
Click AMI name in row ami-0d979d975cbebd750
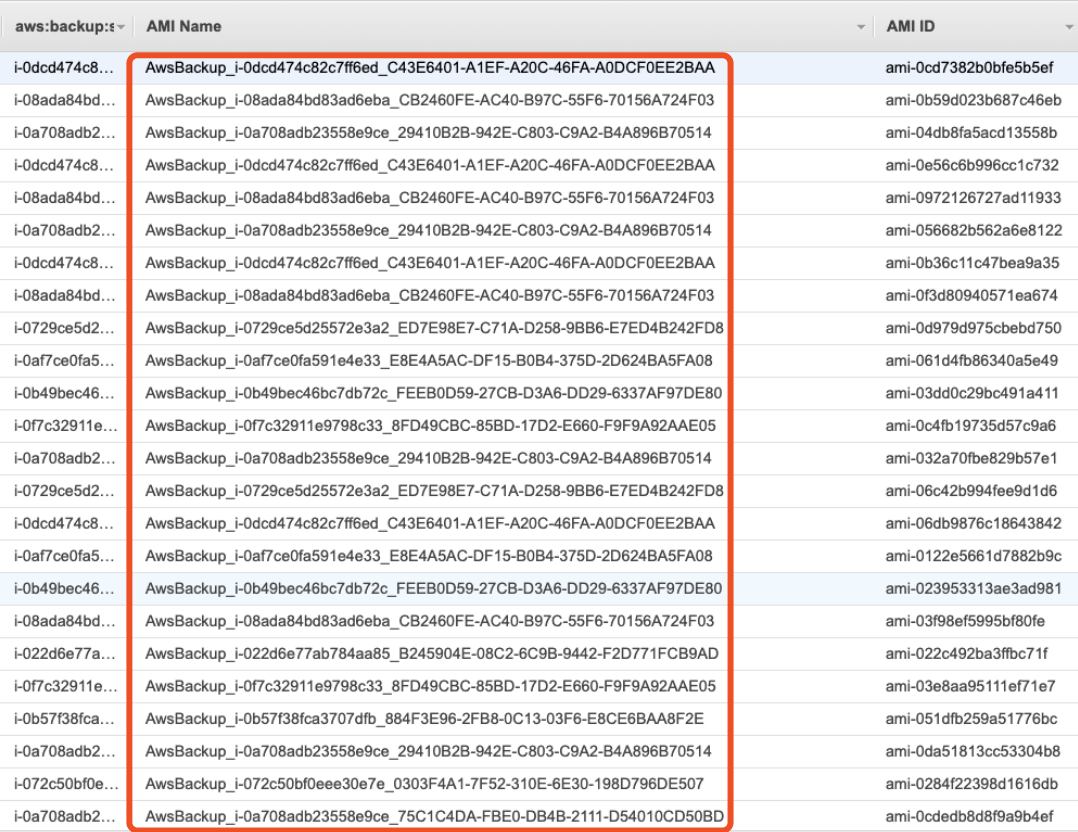point(434,328)
